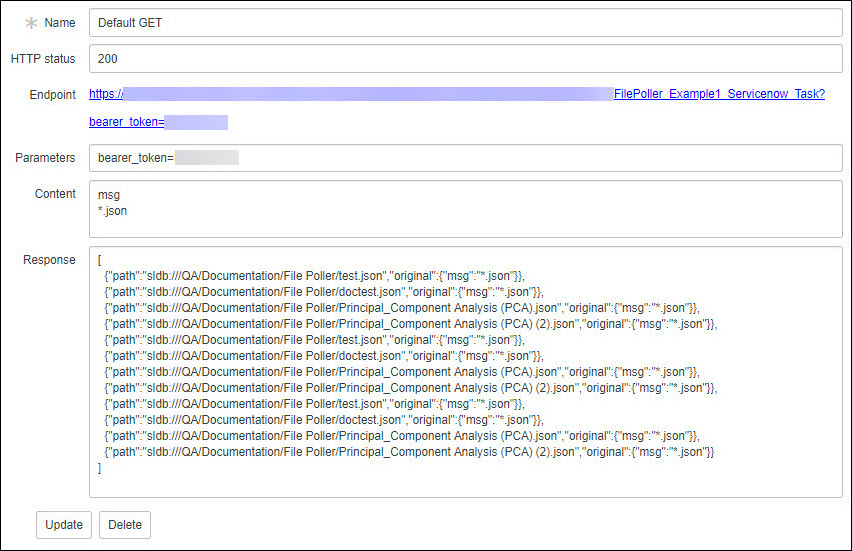Open the FilePoller_Example1_Servicenow_Task endpoint link
The width and height of the screenshot is (852, 551).
click(718, 94)
